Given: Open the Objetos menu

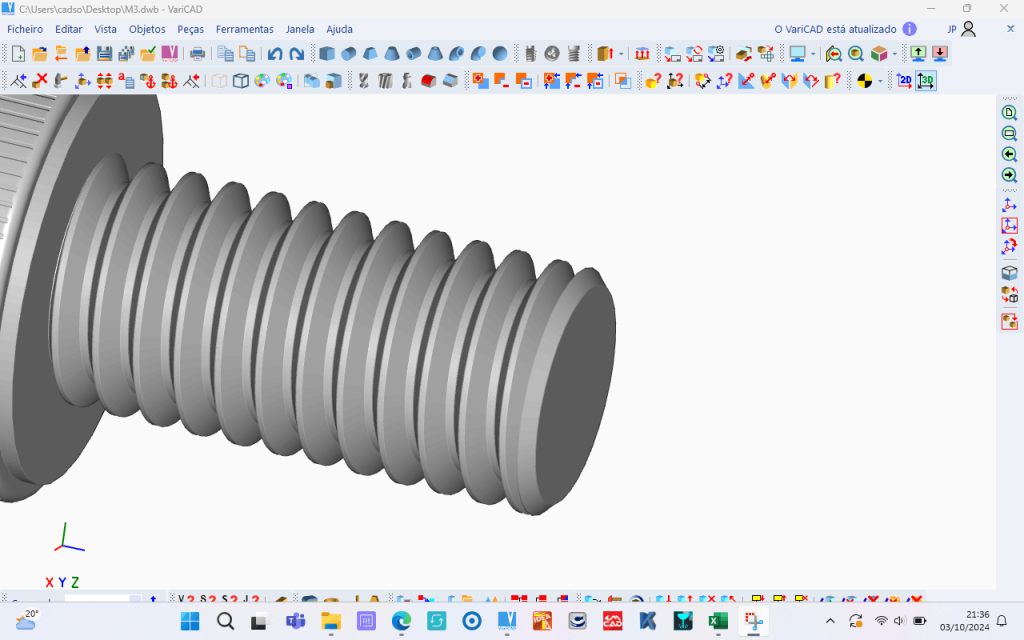Looking at the screenshot, I should (x=147, y=29).
